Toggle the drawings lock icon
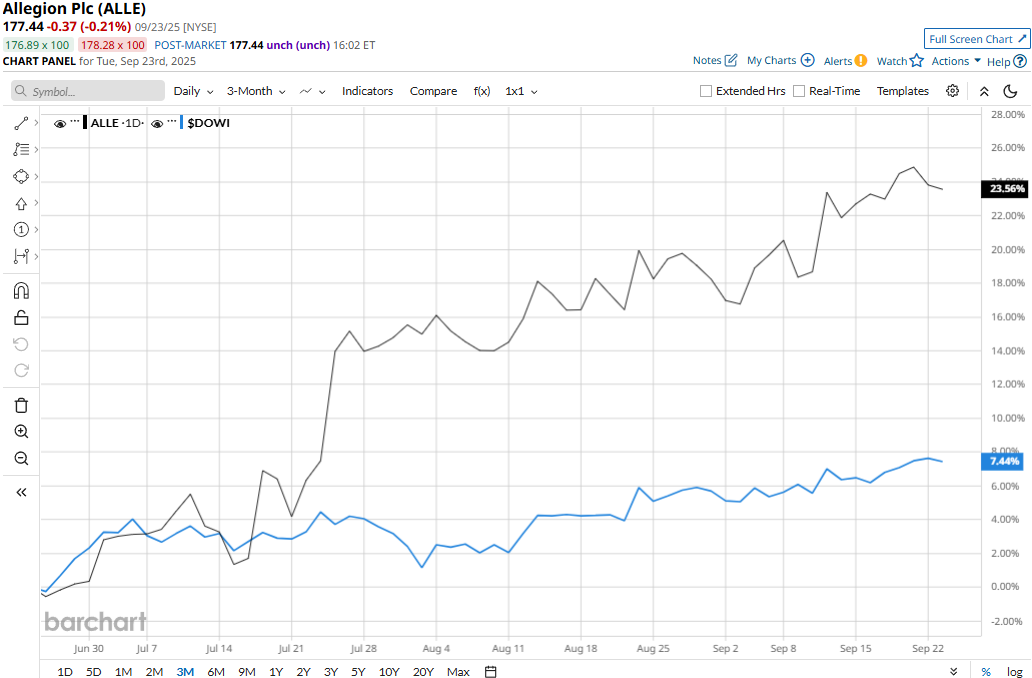 (21, 318)
